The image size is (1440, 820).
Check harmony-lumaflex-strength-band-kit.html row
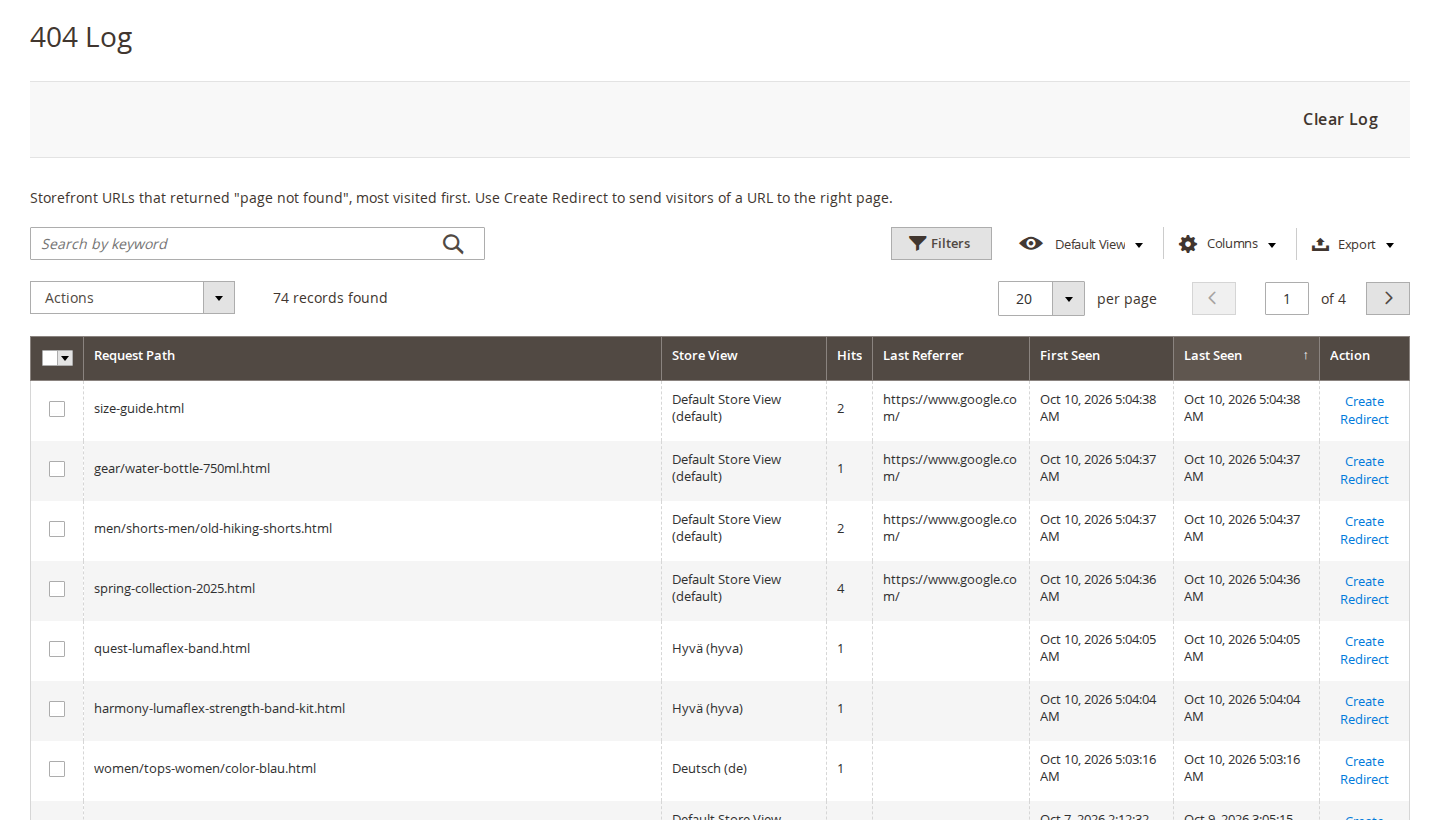[x=57, y=708]
